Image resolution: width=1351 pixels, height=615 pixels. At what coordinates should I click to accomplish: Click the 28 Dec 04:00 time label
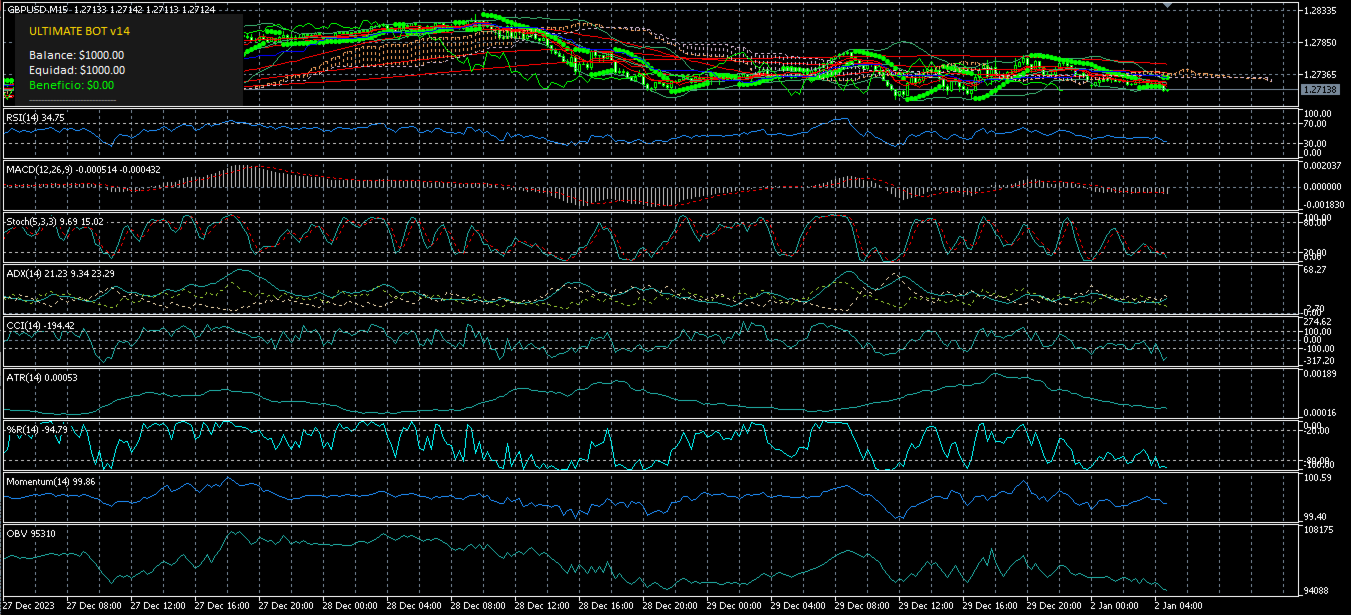(415, 606)
